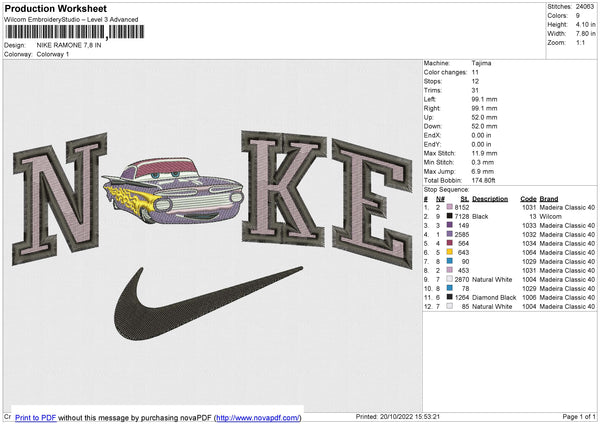The width and height of the screenshot is (600, 424).
Task: Click the Height value 4.10 in
Action: tap(585, 24)
